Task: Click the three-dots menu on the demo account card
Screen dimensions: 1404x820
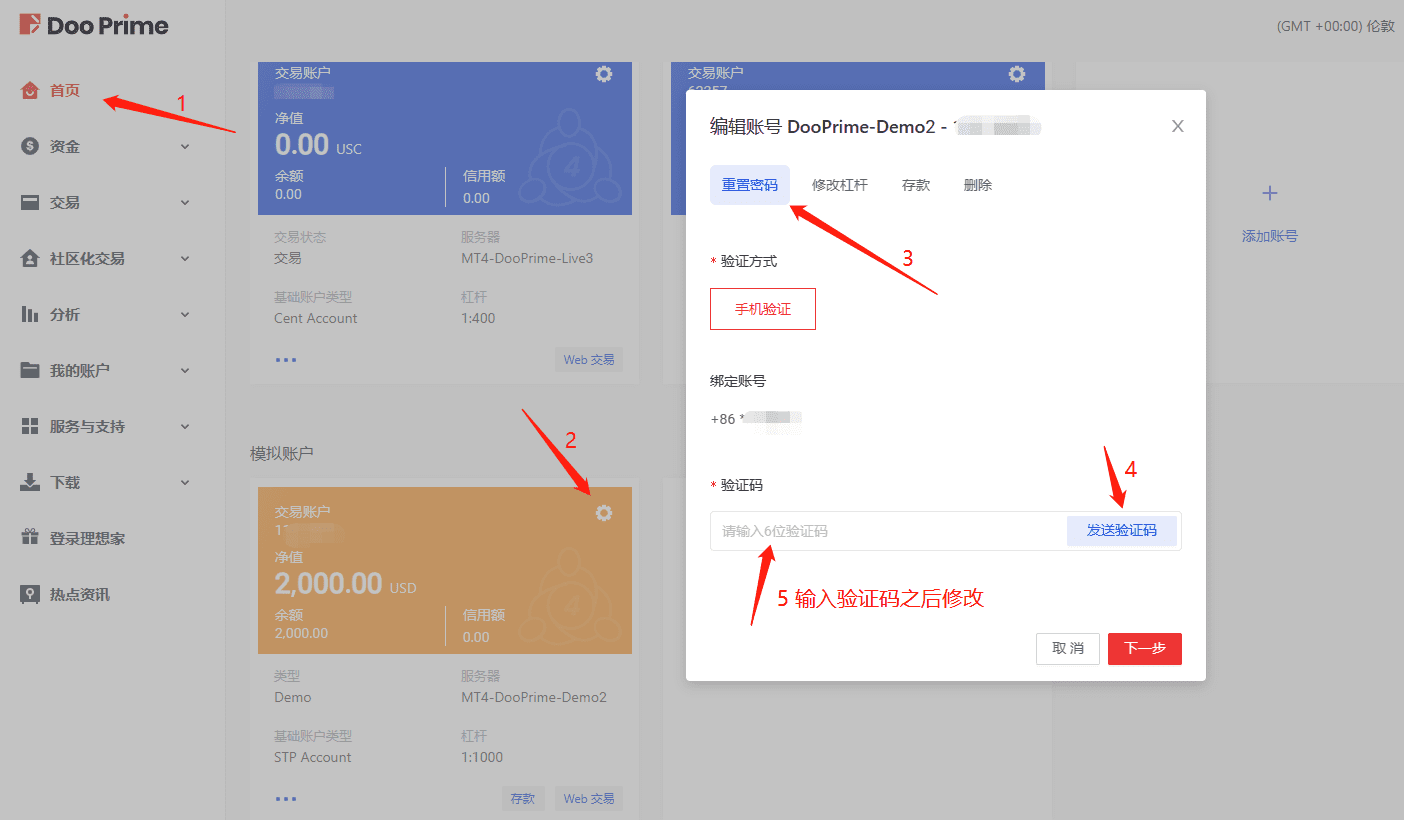Action: pos(286,799)
